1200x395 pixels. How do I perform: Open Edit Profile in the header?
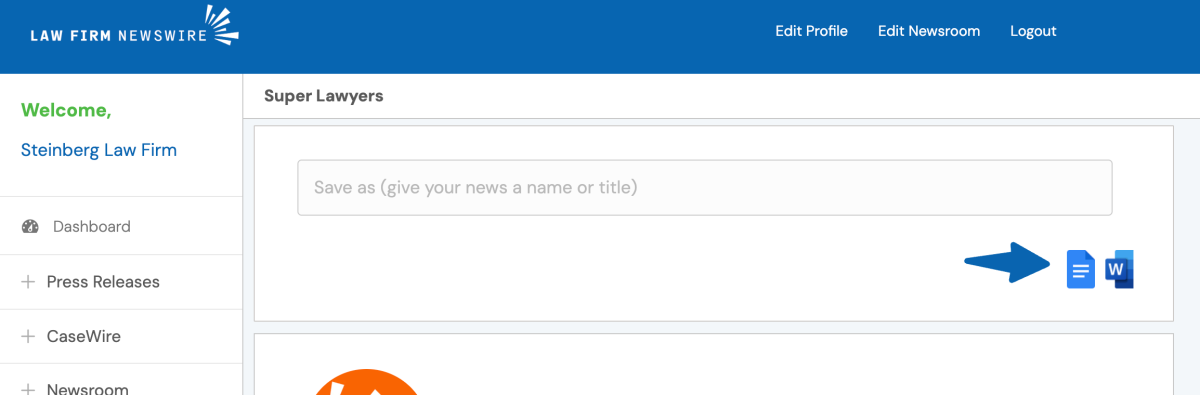coord(811,31)
